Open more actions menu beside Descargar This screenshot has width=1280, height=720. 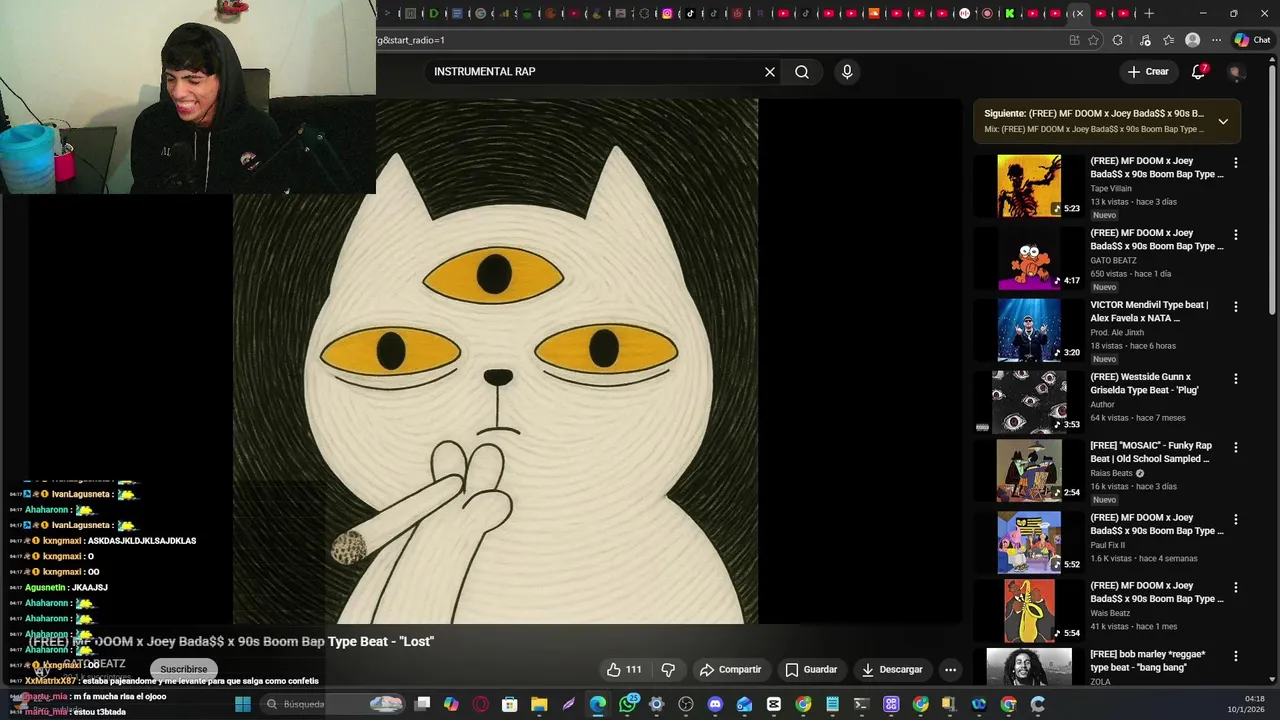tap(951, 670)
